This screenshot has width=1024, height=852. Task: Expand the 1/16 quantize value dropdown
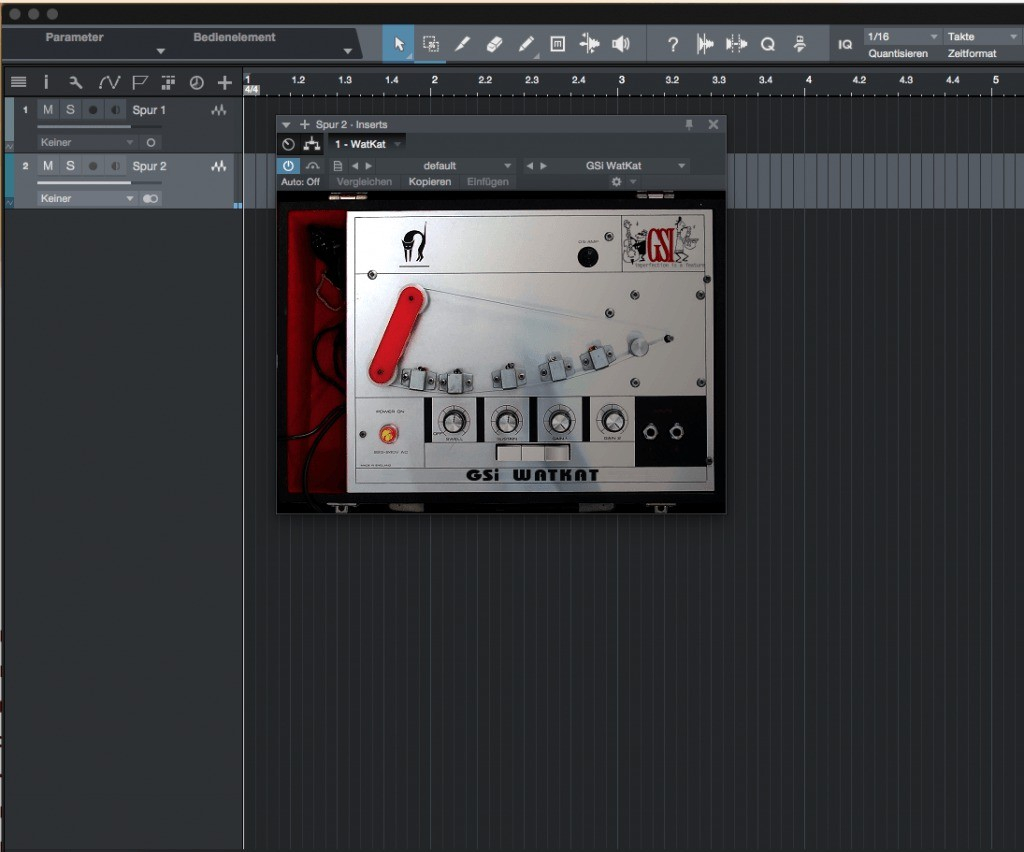tap(902, 37)
